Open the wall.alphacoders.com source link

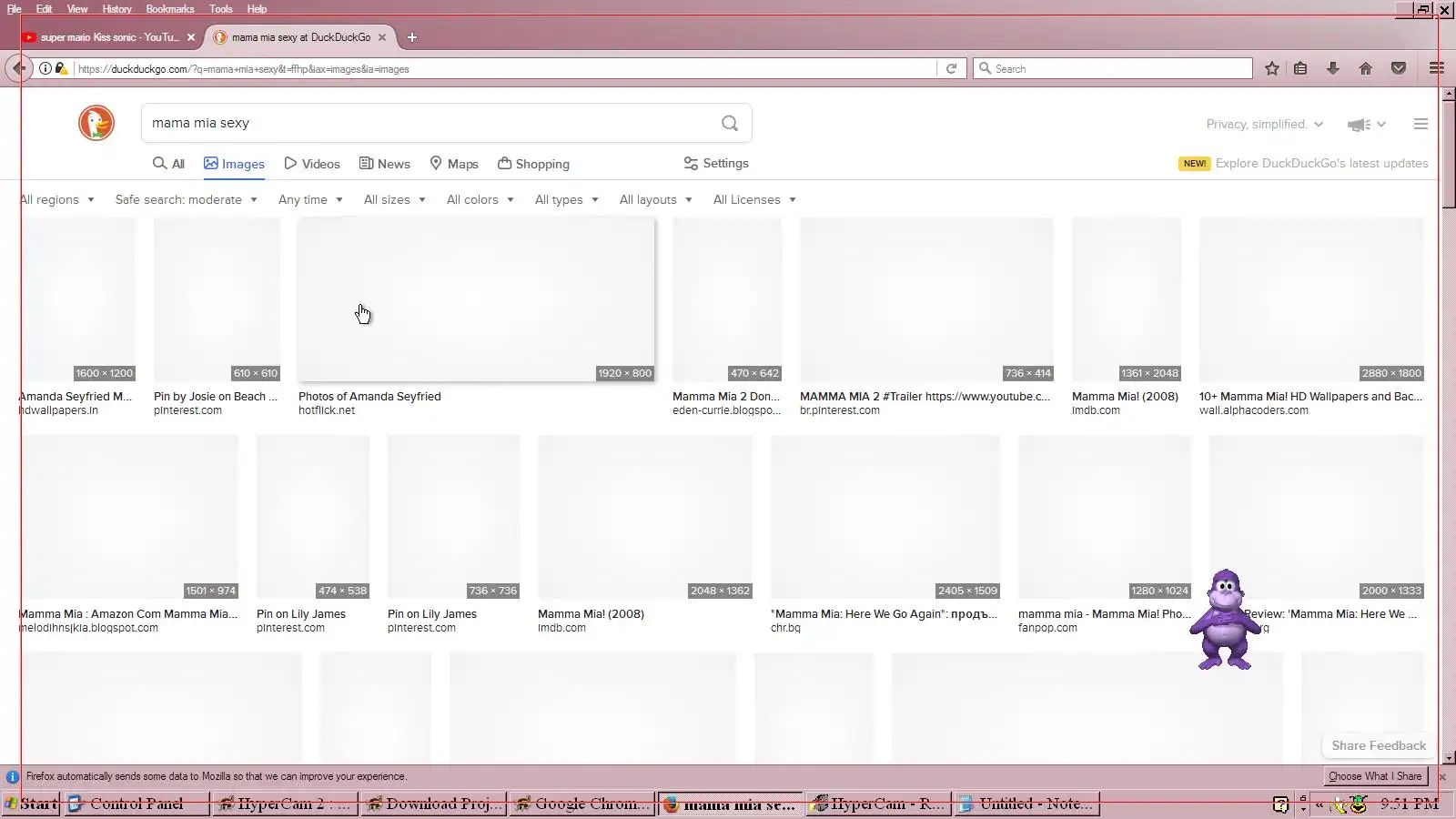click(x=1254, y=410)
